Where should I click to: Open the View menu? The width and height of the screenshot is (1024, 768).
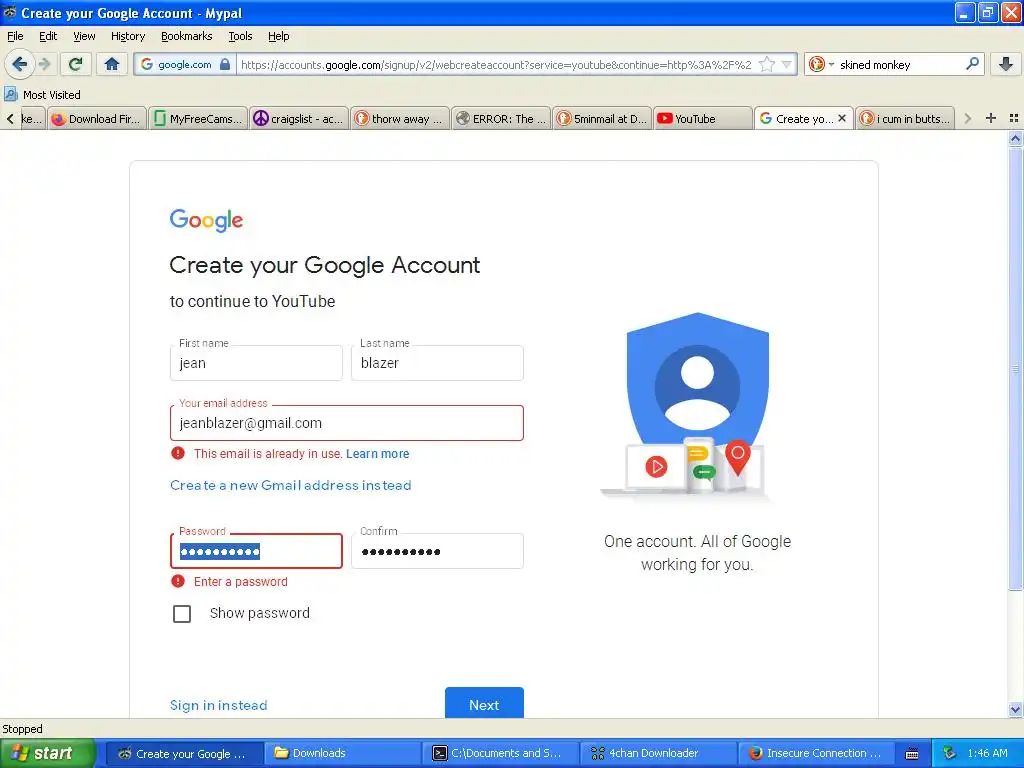84,36
